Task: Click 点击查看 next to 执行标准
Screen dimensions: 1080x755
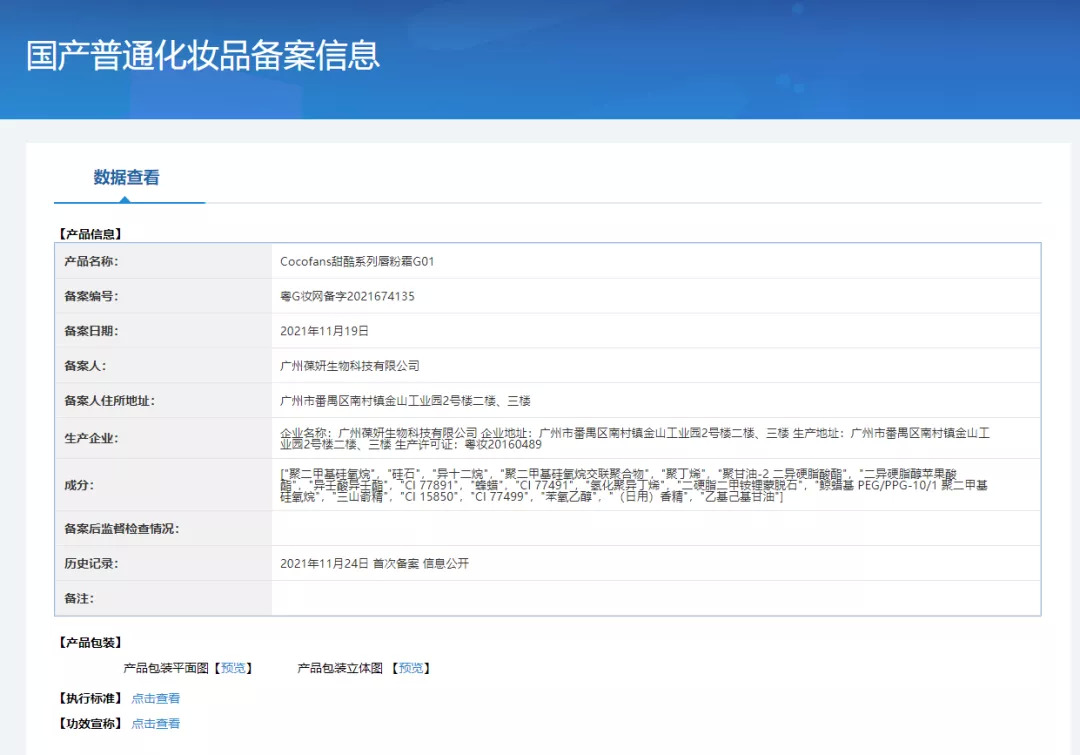Action: (x=156, y=698)
